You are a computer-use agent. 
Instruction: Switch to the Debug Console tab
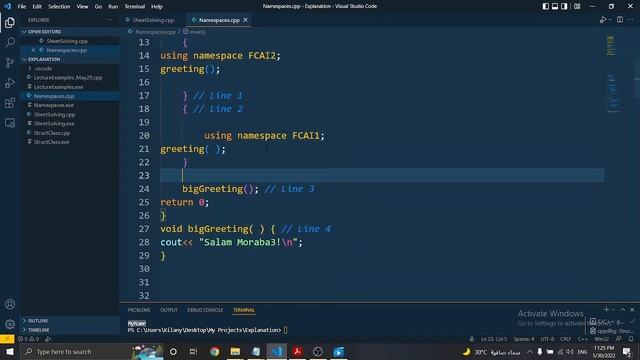point(205,310)
